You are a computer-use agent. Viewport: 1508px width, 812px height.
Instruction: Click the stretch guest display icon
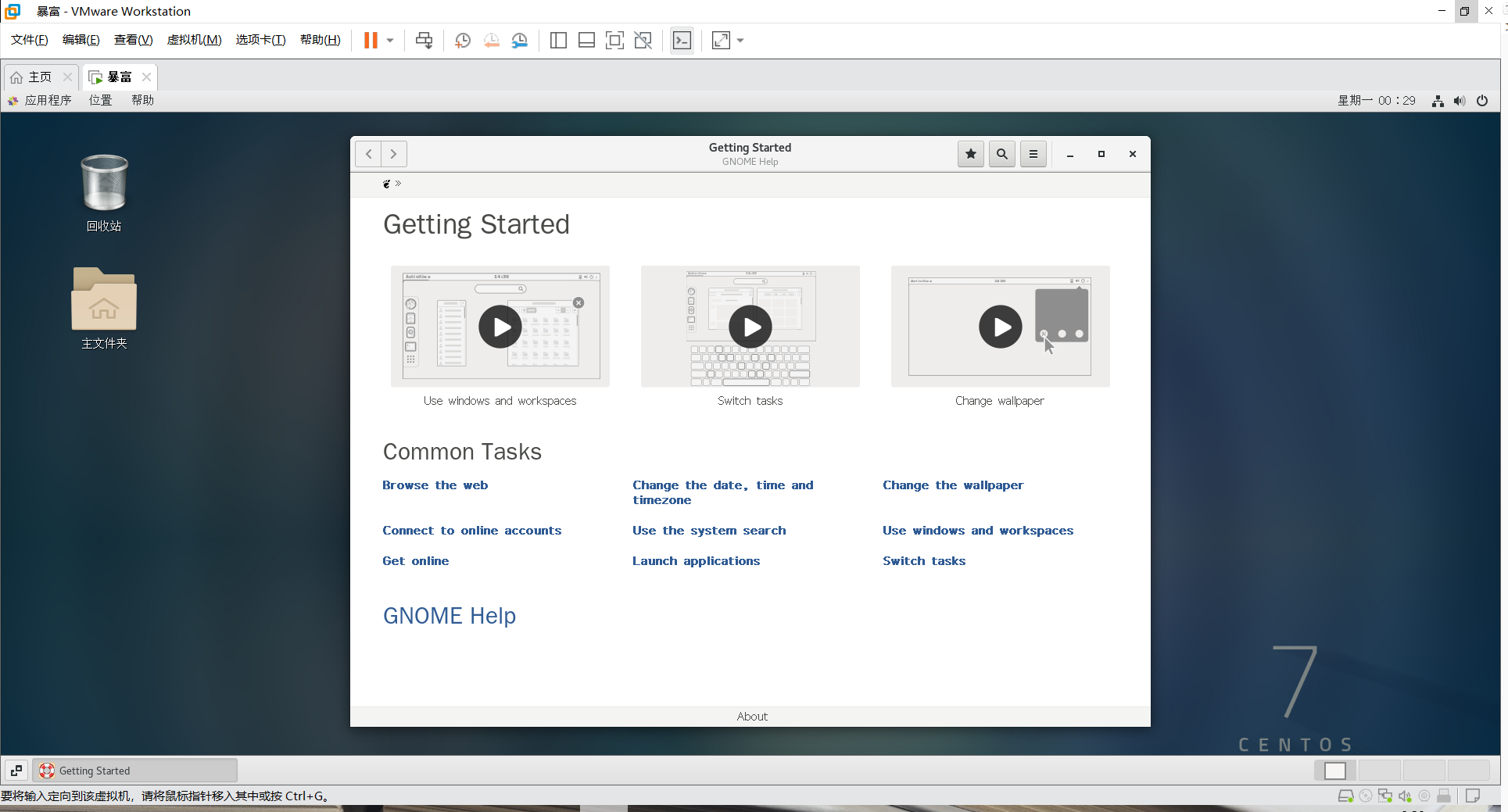click(x=721, y=41)
